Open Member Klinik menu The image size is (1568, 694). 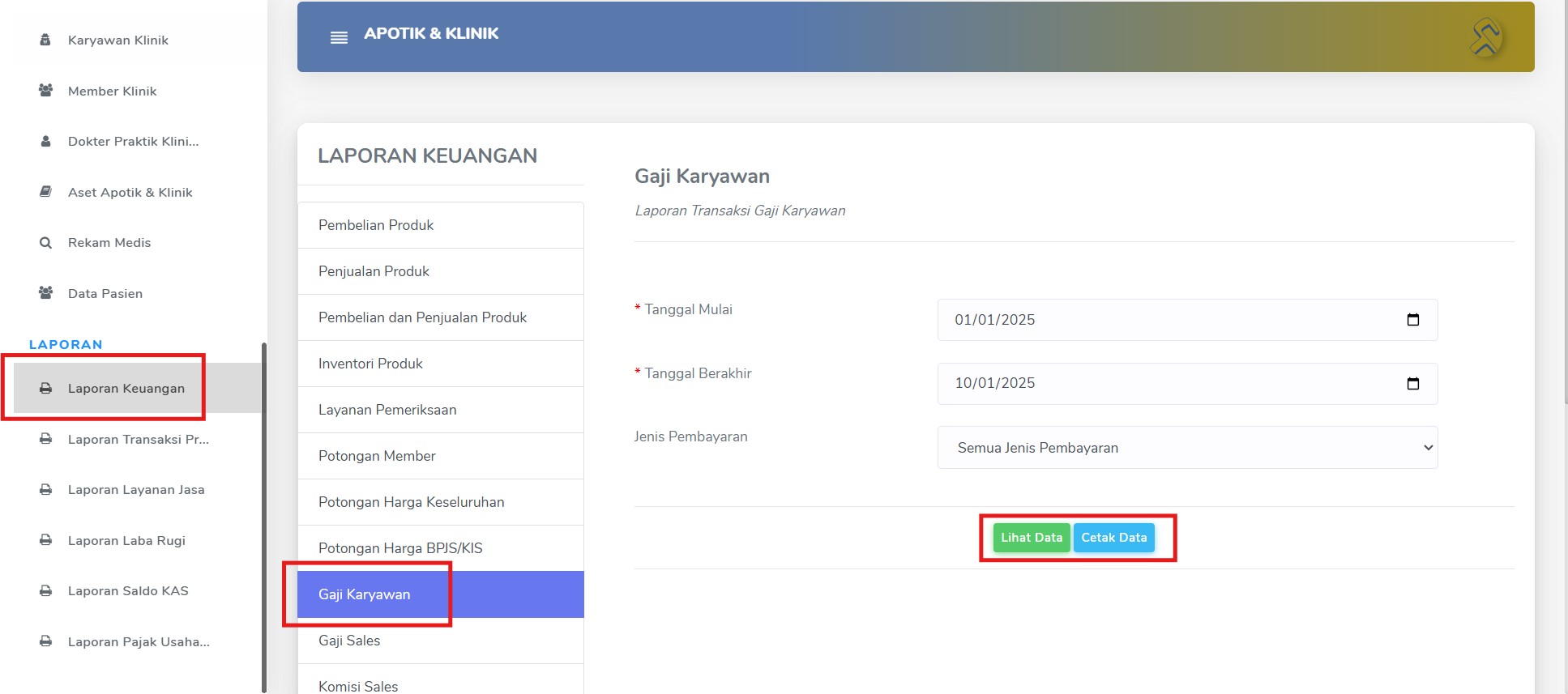(x=113, y=91)
